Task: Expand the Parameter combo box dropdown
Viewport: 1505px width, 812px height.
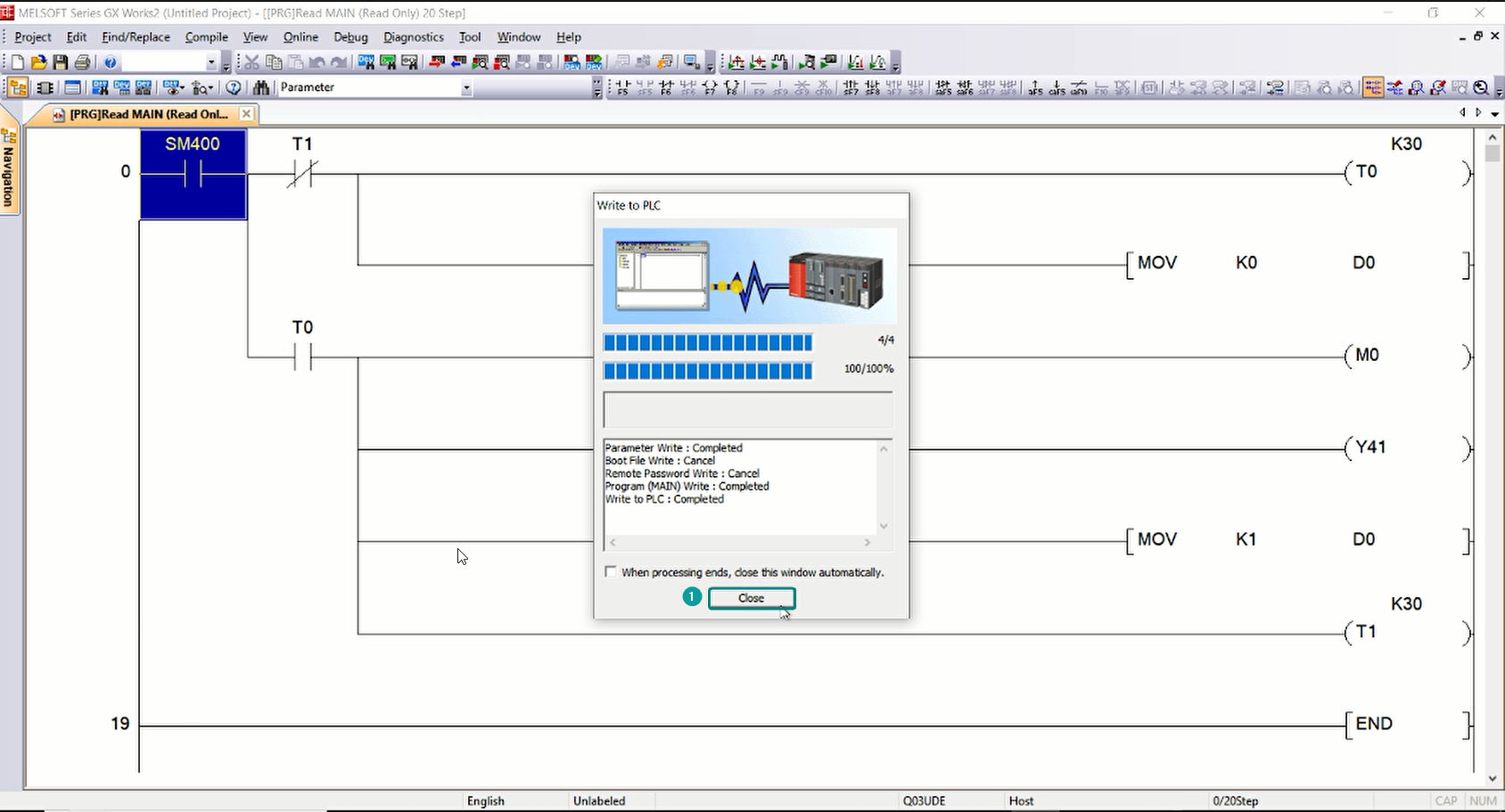Action: click(465, 87)
